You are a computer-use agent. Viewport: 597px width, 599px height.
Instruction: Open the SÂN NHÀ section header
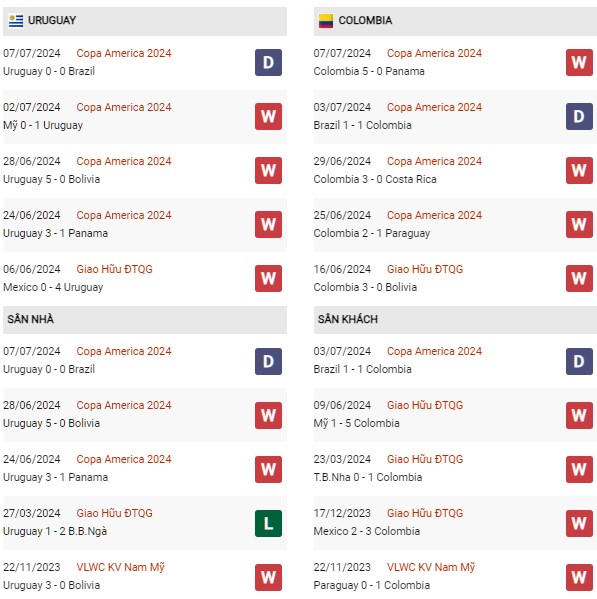tap(145, 320)
